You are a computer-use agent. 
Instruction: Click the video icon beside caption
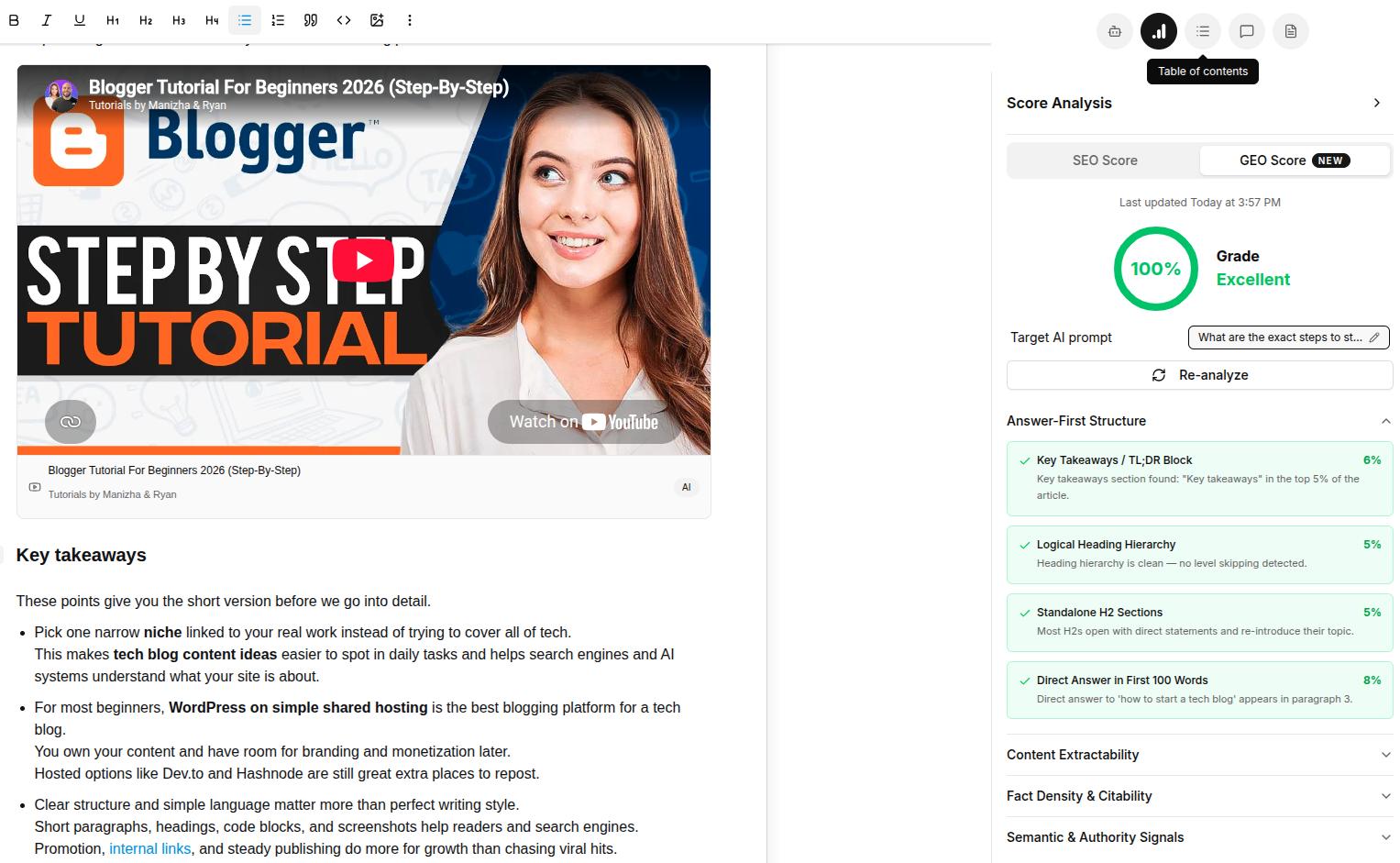pos(35,487)
